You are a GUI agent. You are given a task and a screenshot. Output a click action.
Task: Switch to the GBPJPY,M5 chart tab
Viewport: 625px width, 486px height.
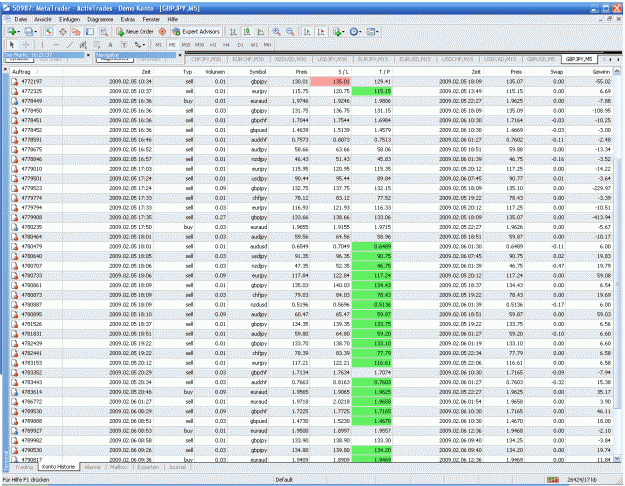[x=579, y=59]
